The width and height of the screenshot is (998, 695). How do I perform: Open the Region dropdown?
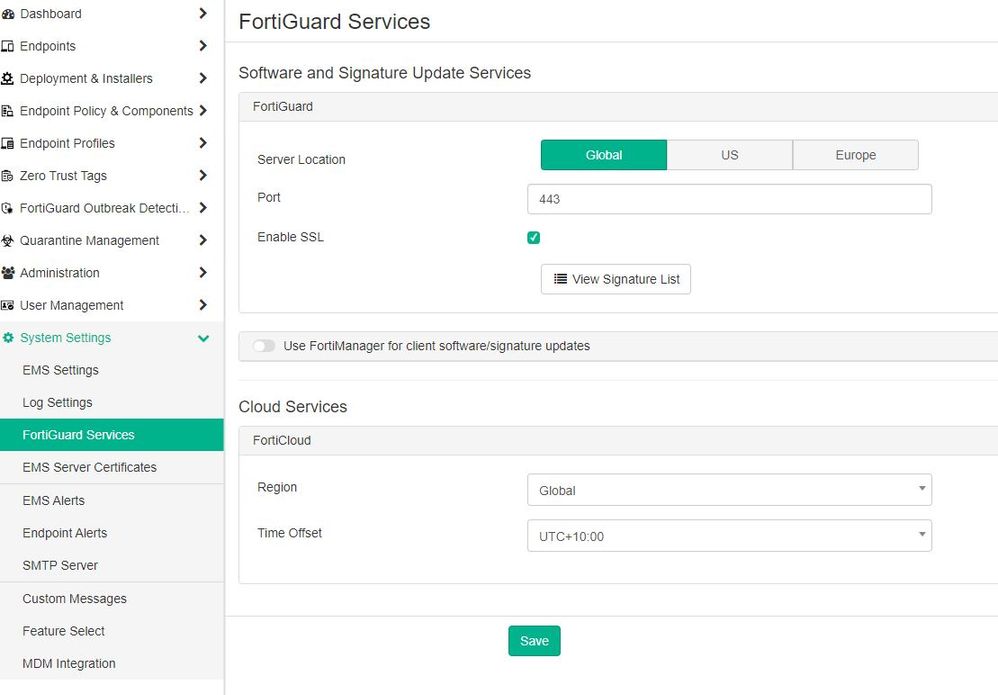tap(729, 490)
